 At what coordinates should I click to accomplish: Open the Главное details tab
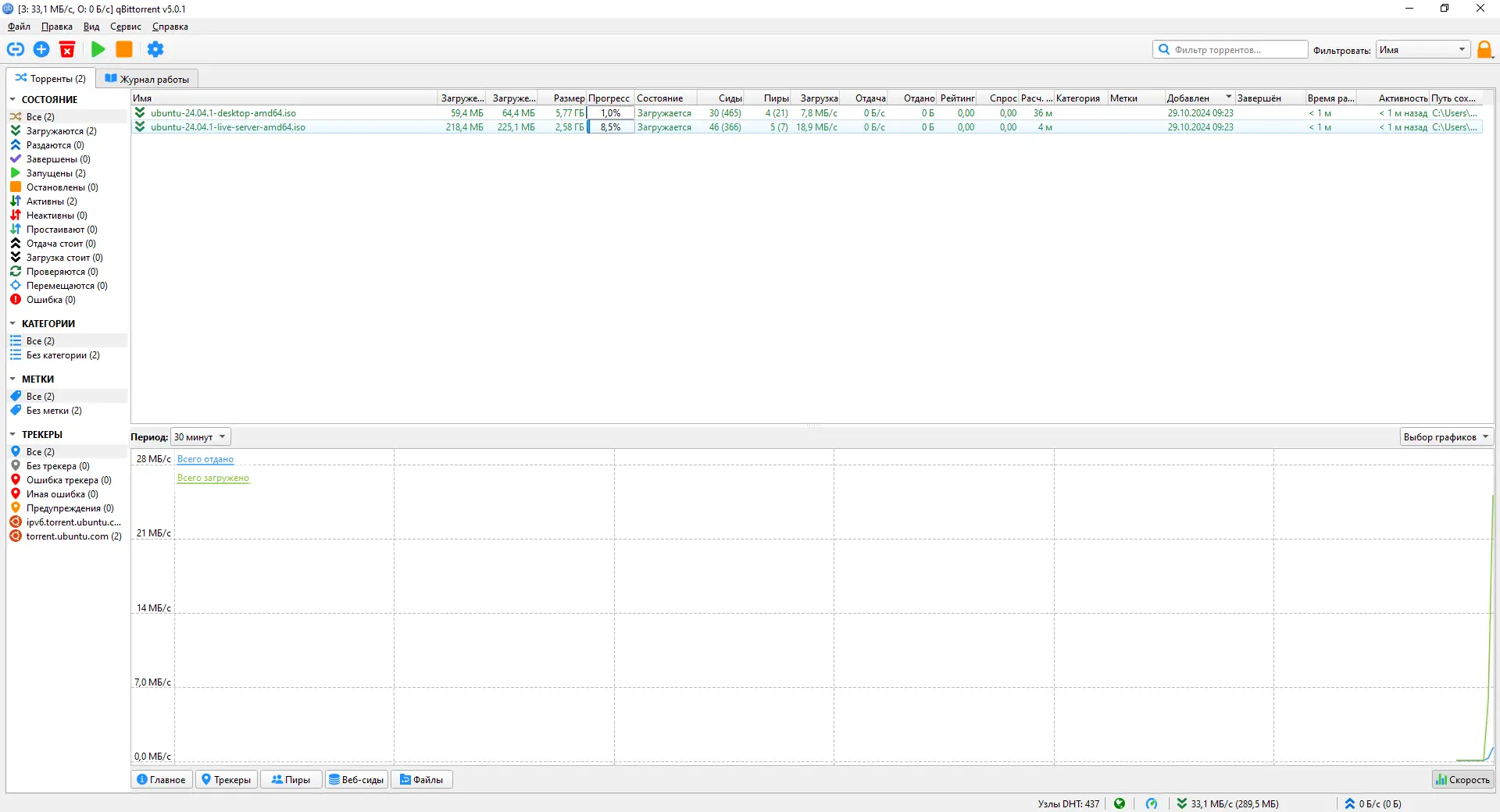162,779
